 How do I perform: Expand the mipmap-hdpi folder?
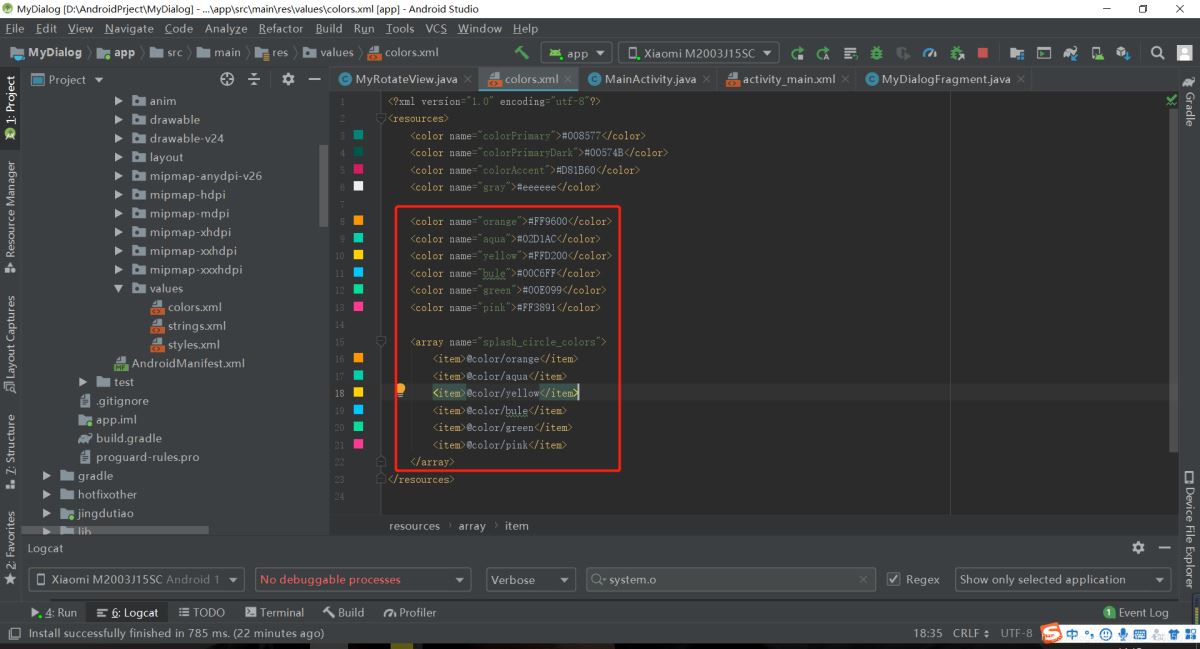pyautogui.click(x=119, y=195)
